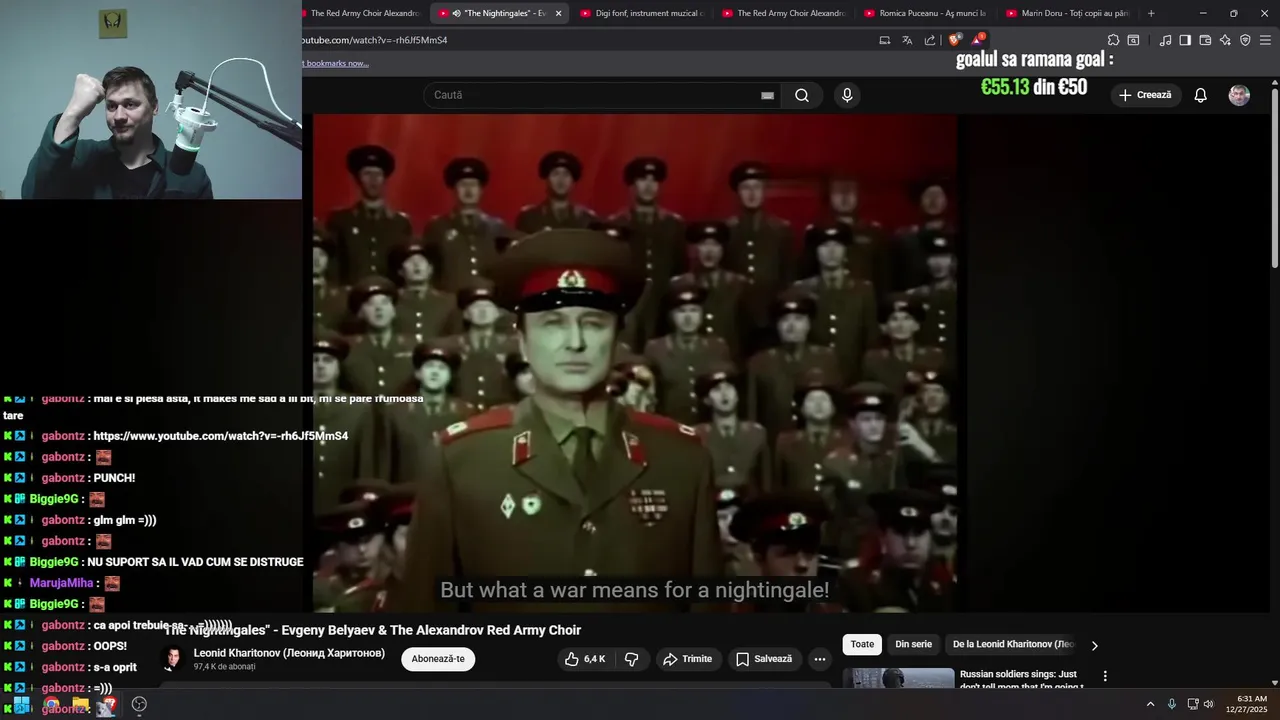
Task: Click the tab search icon in toolbar
Action: (1133, 40)
